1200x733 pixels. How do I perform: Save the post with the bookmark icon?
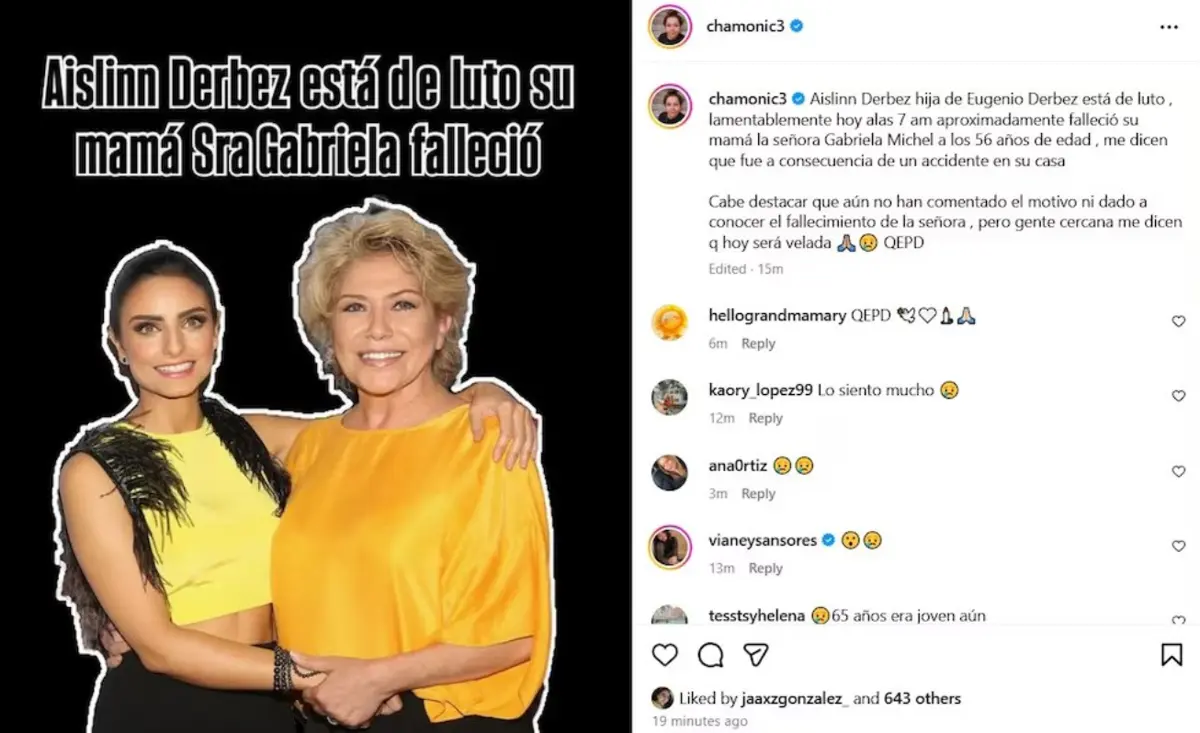(x=1171, y=655)
